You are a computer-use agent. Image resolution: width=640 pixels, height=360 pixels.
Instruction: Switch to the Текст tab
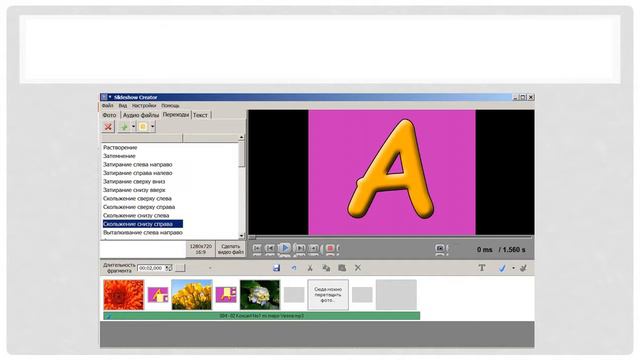pos(200,116)
